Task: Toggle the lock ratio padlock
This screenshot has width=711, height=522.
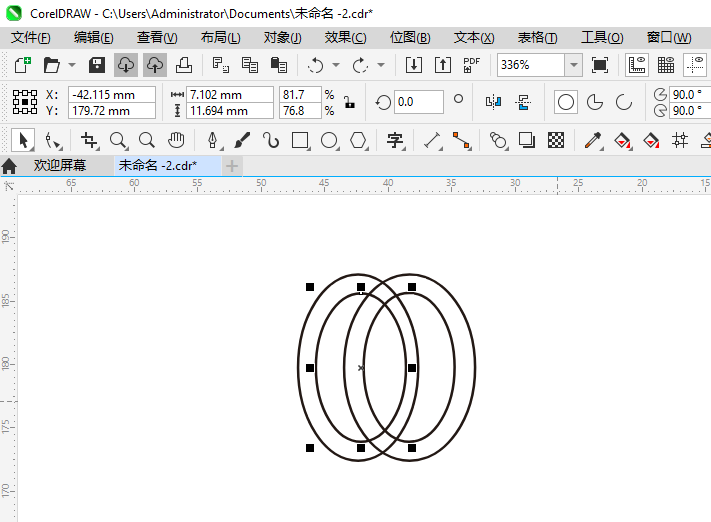Action: point(349,102)
